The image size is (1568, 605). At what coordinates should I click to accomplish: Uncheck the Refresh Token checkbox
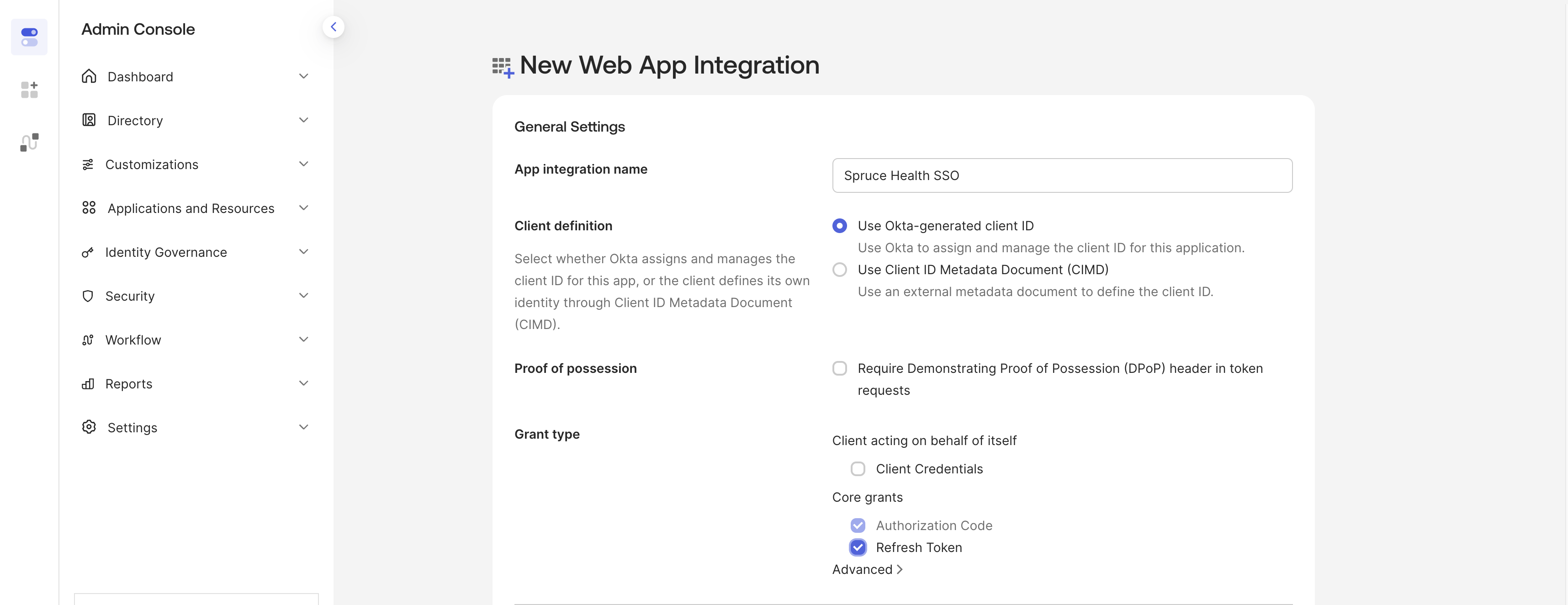tap(858, 547)
